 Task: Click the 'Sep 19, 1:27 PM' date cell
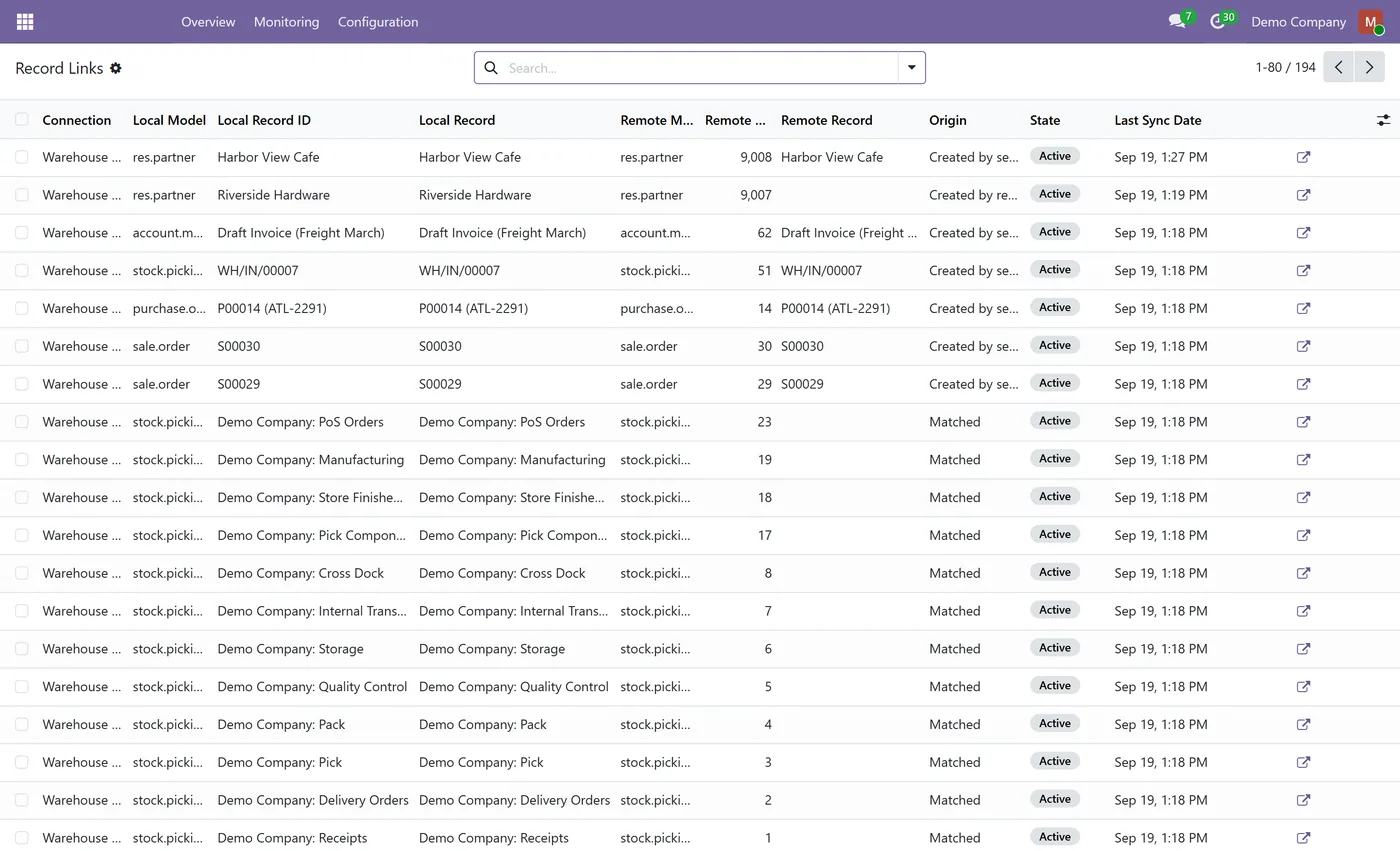pos(1161,157)
